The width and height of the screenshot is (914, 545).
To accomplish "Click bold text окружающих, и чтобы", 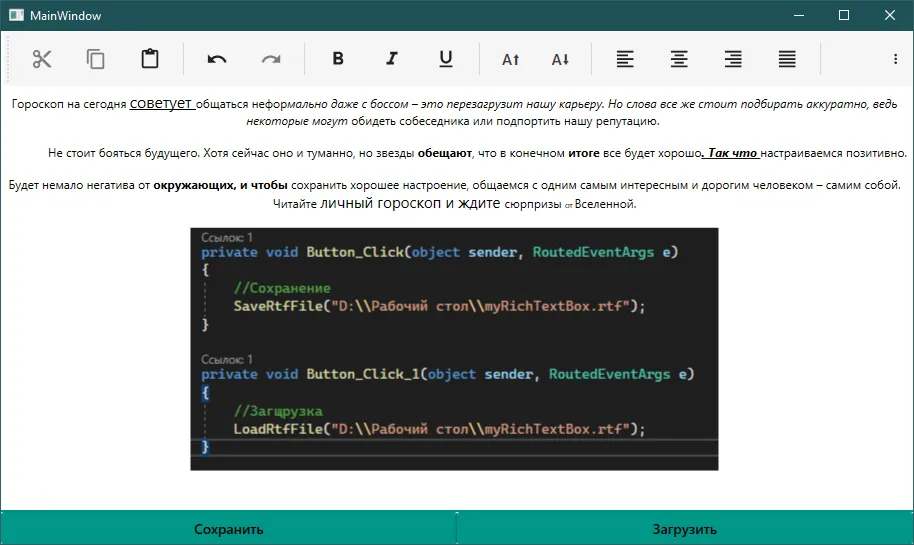I will point(220,185).
